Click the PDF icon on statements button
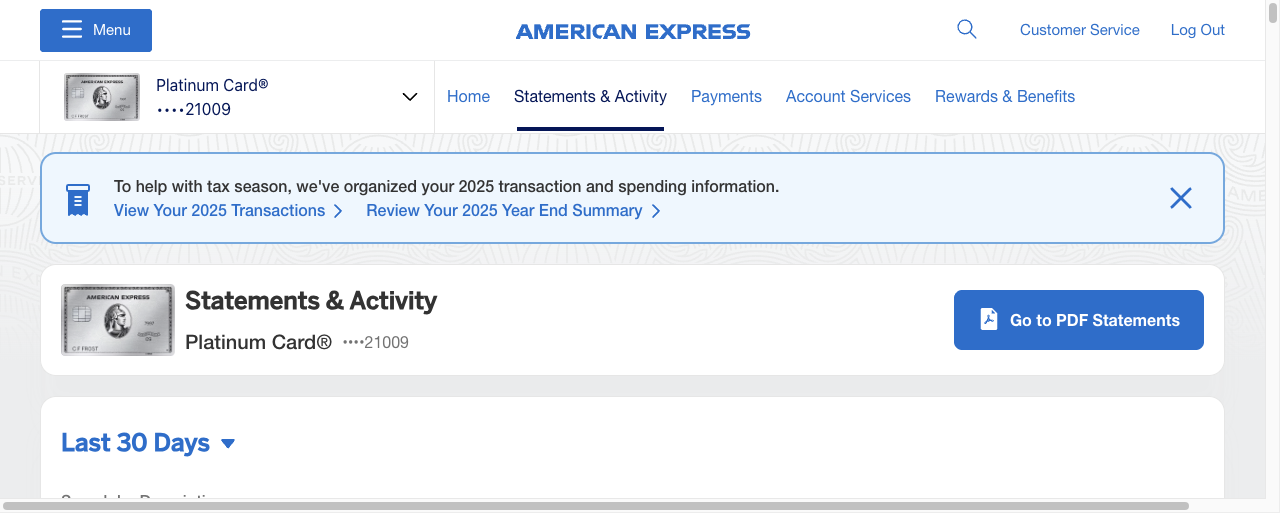 point(988,320)
